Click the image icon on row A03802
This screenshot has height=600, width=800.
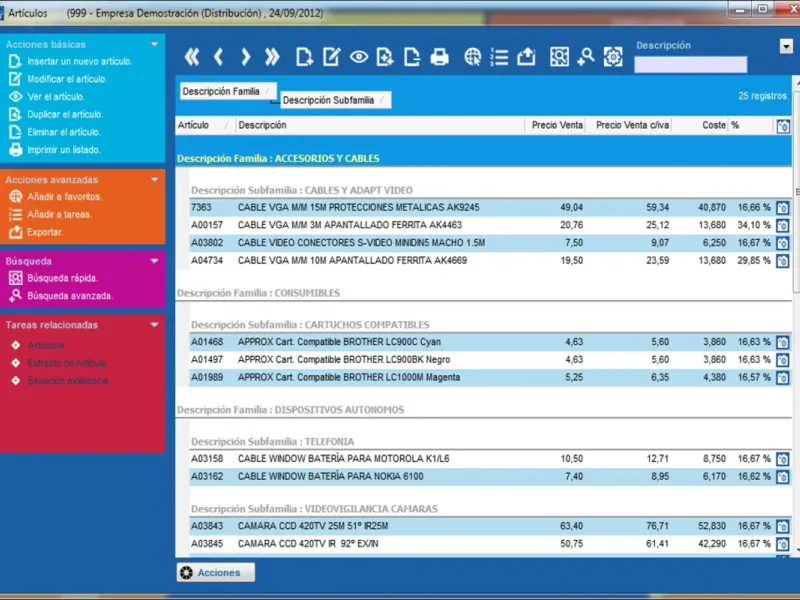(x=783, y=243)
